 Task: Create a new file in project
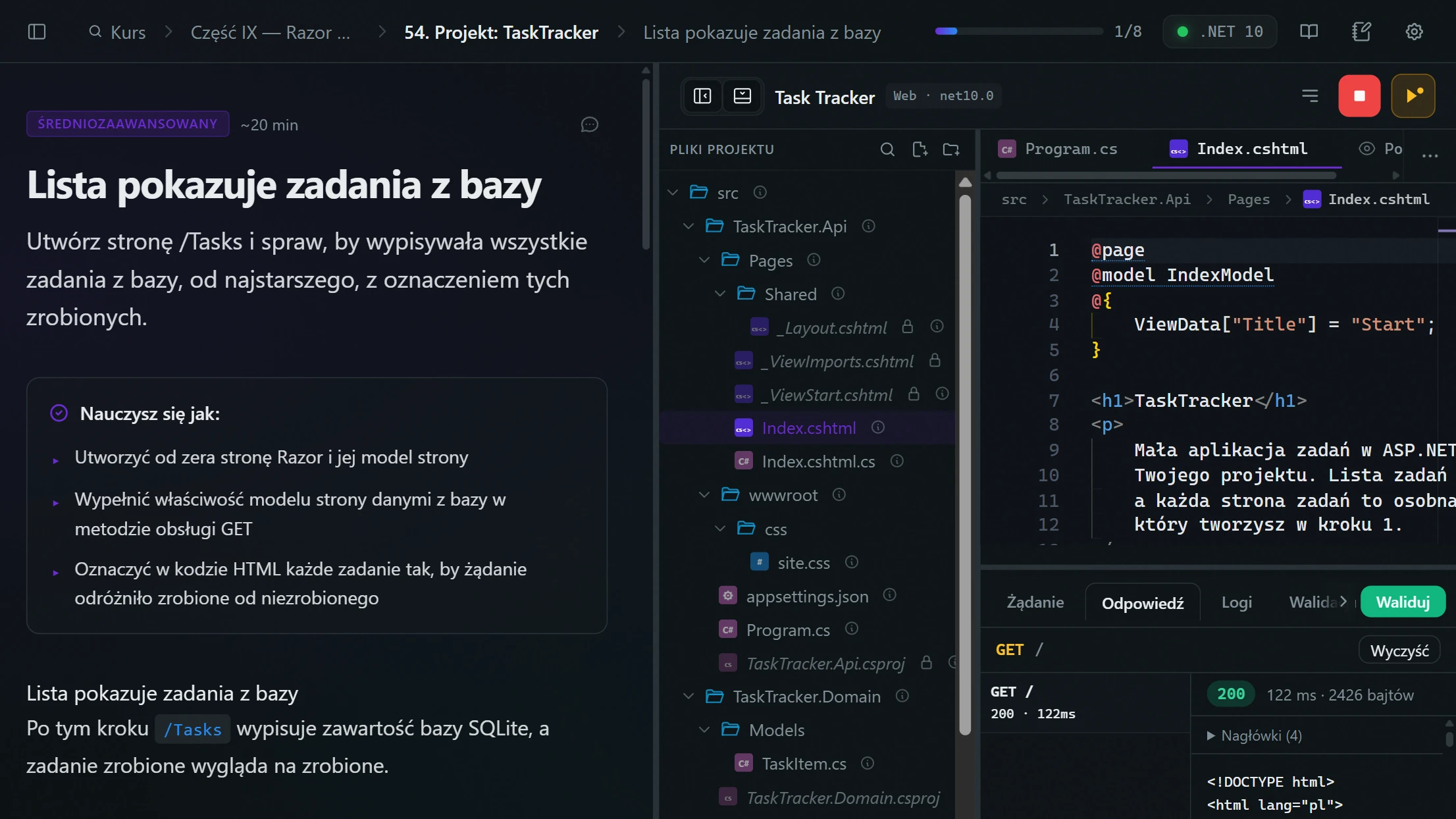tap(920, 149)
